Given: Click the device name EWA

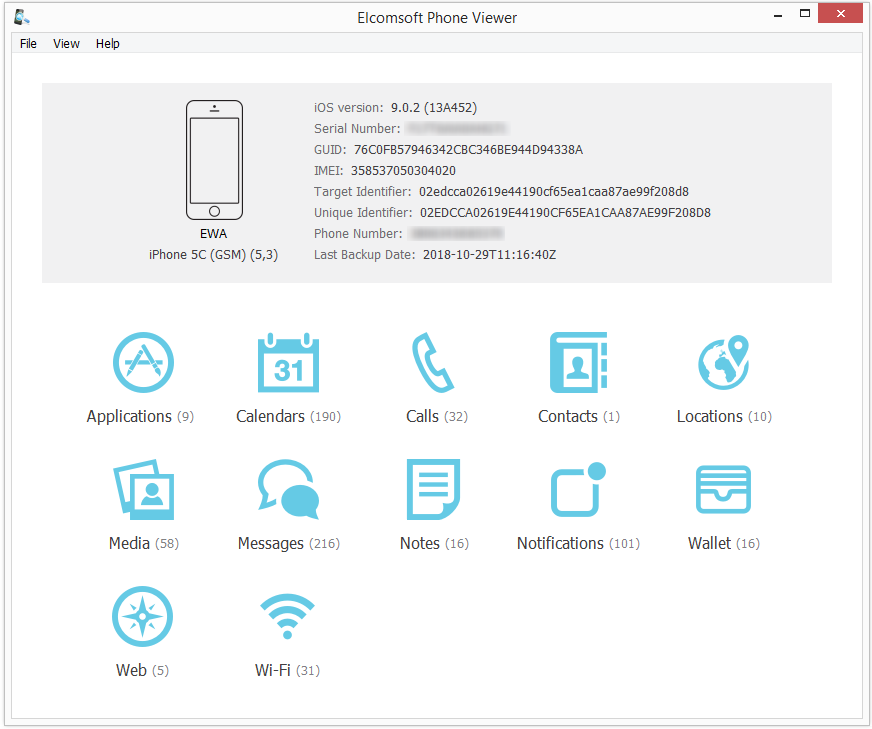Looking at the screenshot, I should (x=214, y=234).
